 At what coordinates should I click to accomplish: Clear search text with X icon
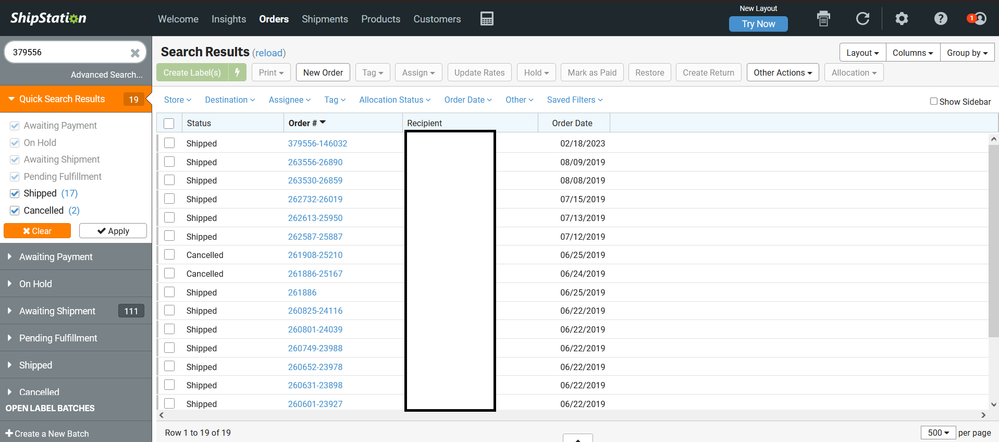(135, 53)
